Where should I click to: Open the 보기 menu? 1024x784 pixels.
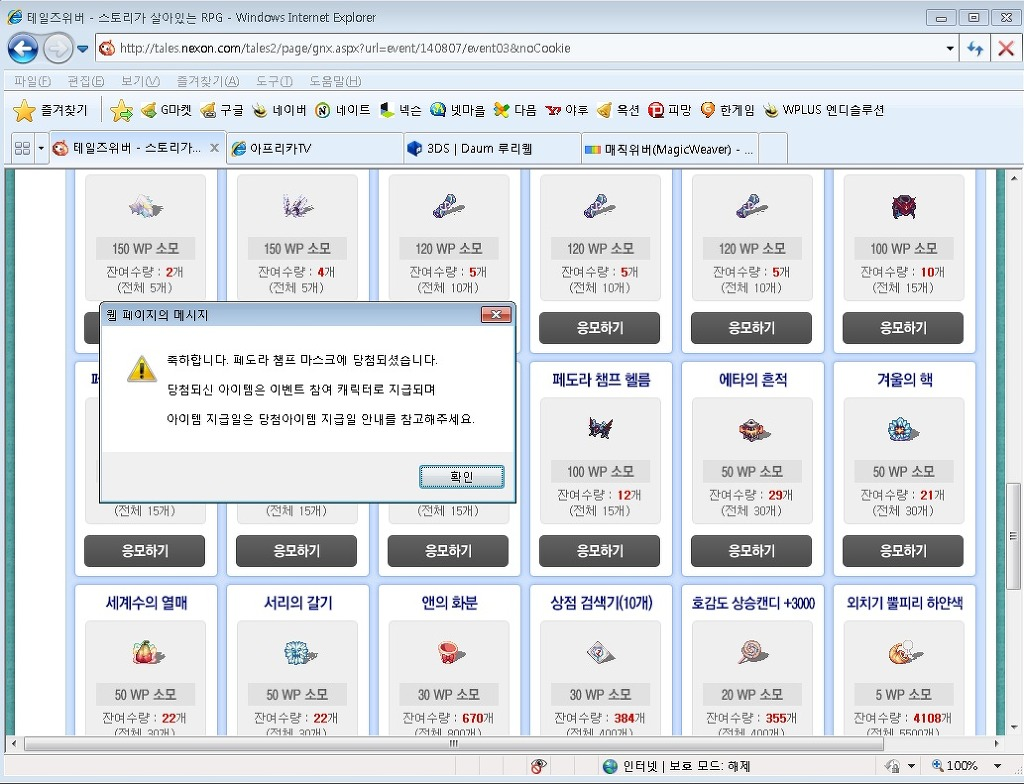click(140, 81)
